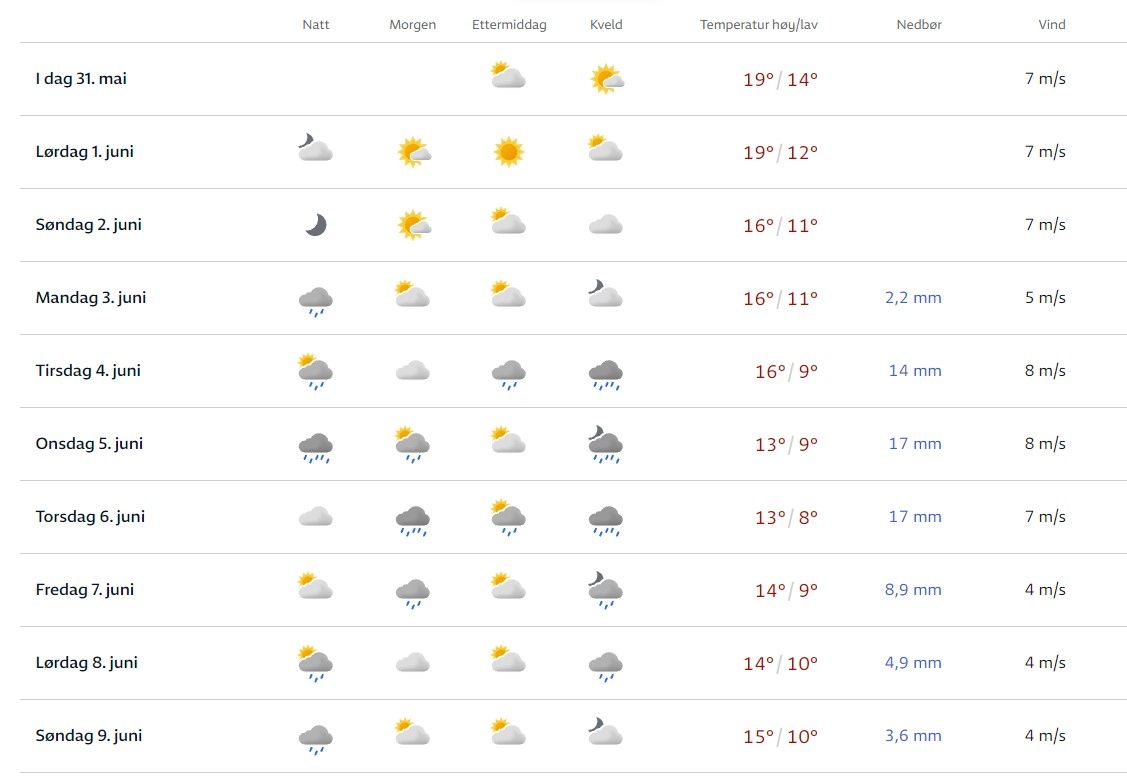Open the Søndag 9. juni forecast row
The width and height of the screenshot is (1127, 780).
89,736
